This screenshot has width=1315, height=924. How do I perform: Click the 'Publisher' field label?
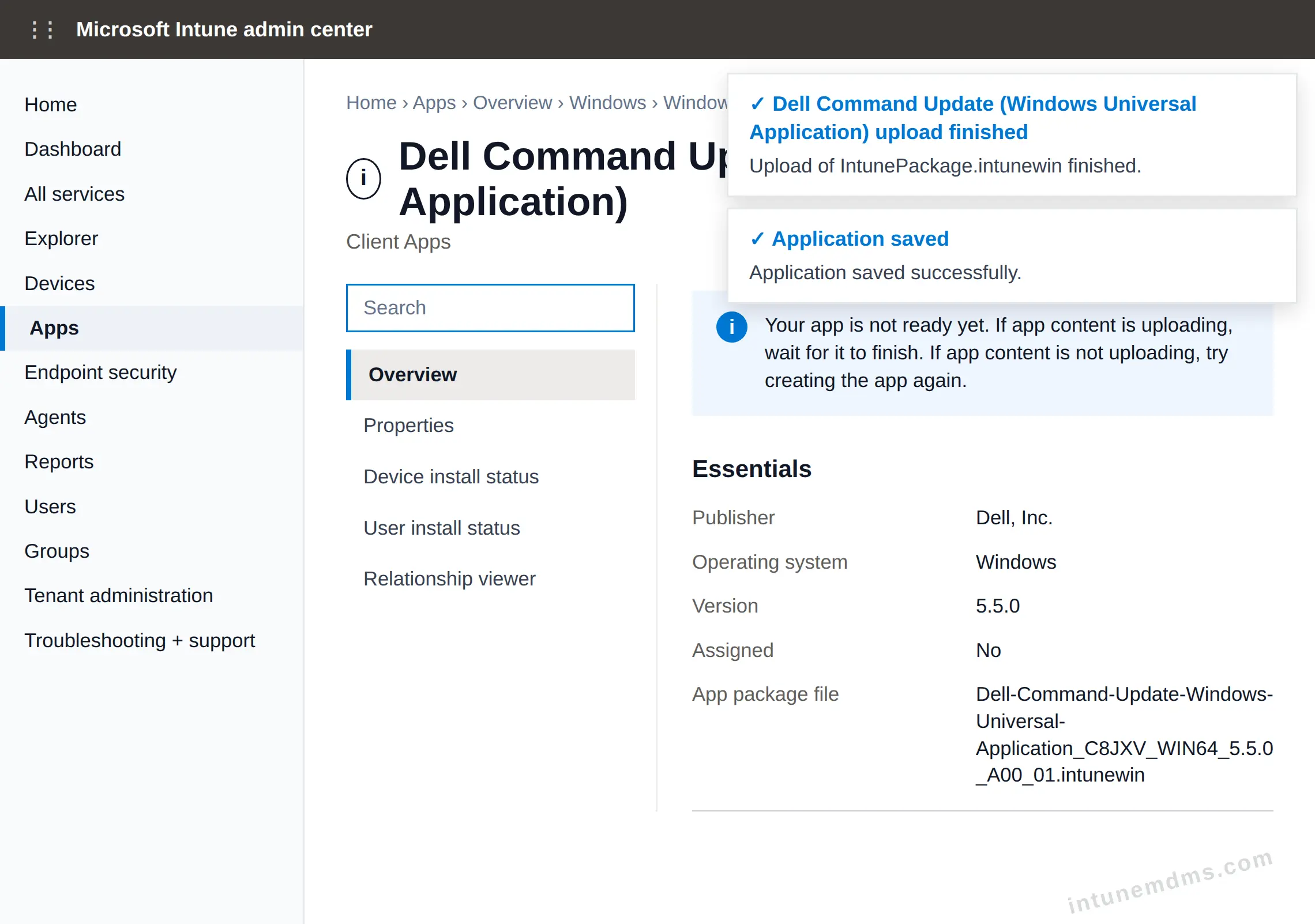[733, 518]
